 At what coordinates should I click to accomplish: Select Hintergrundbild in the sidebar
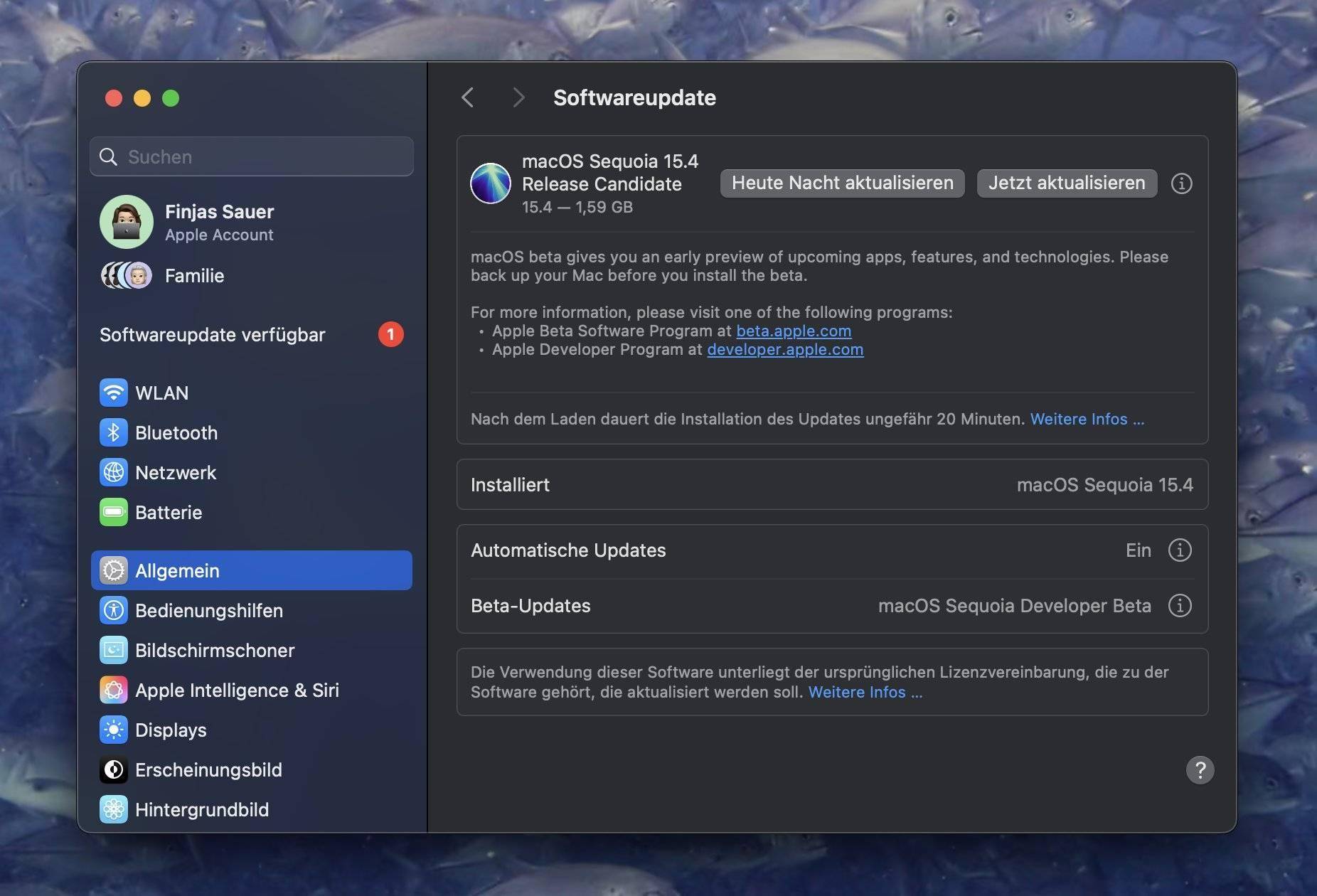coord(252,809)
